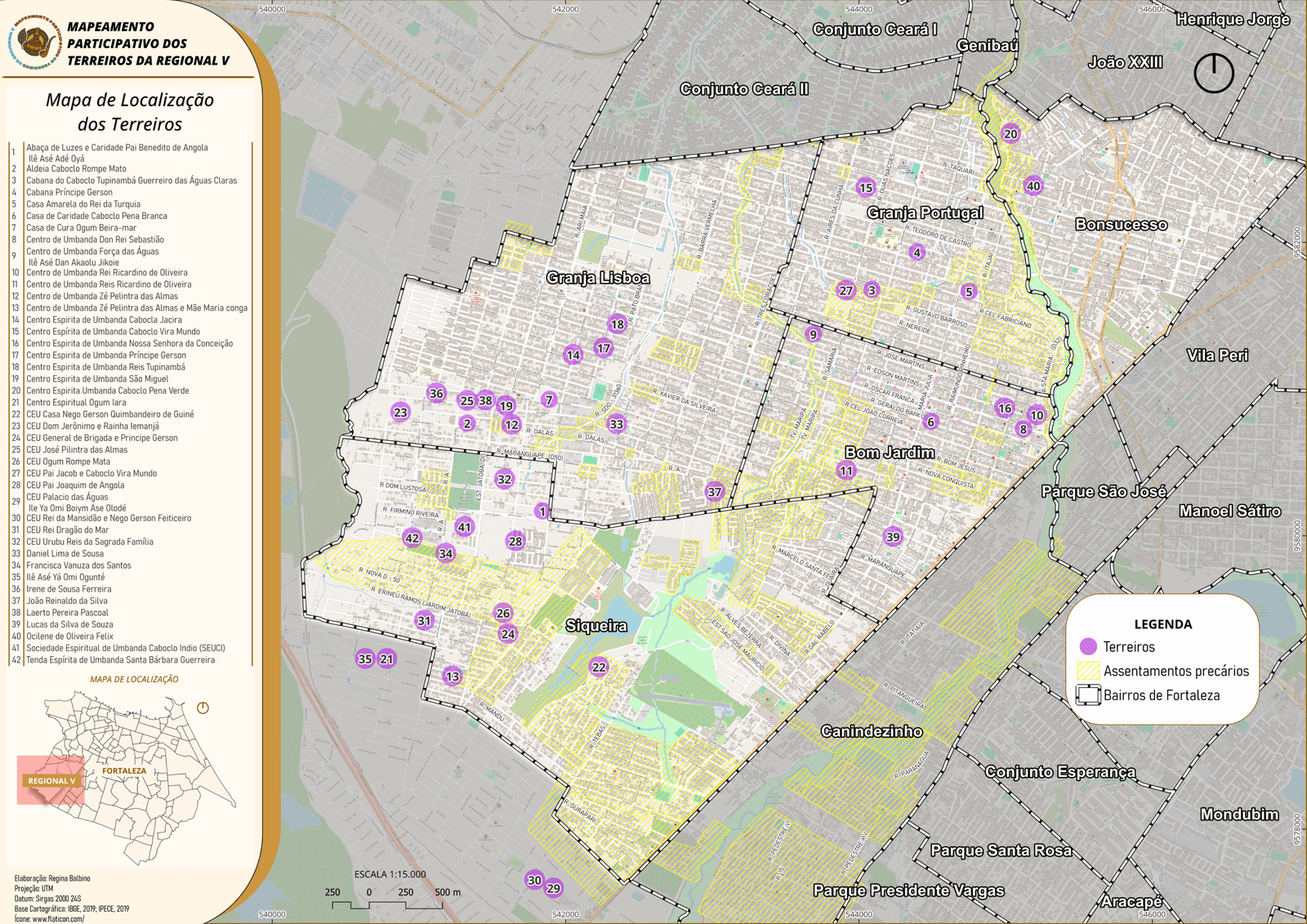
Task: Click the Granja Lisboa neighborhood label
Action: coord(598,278)
